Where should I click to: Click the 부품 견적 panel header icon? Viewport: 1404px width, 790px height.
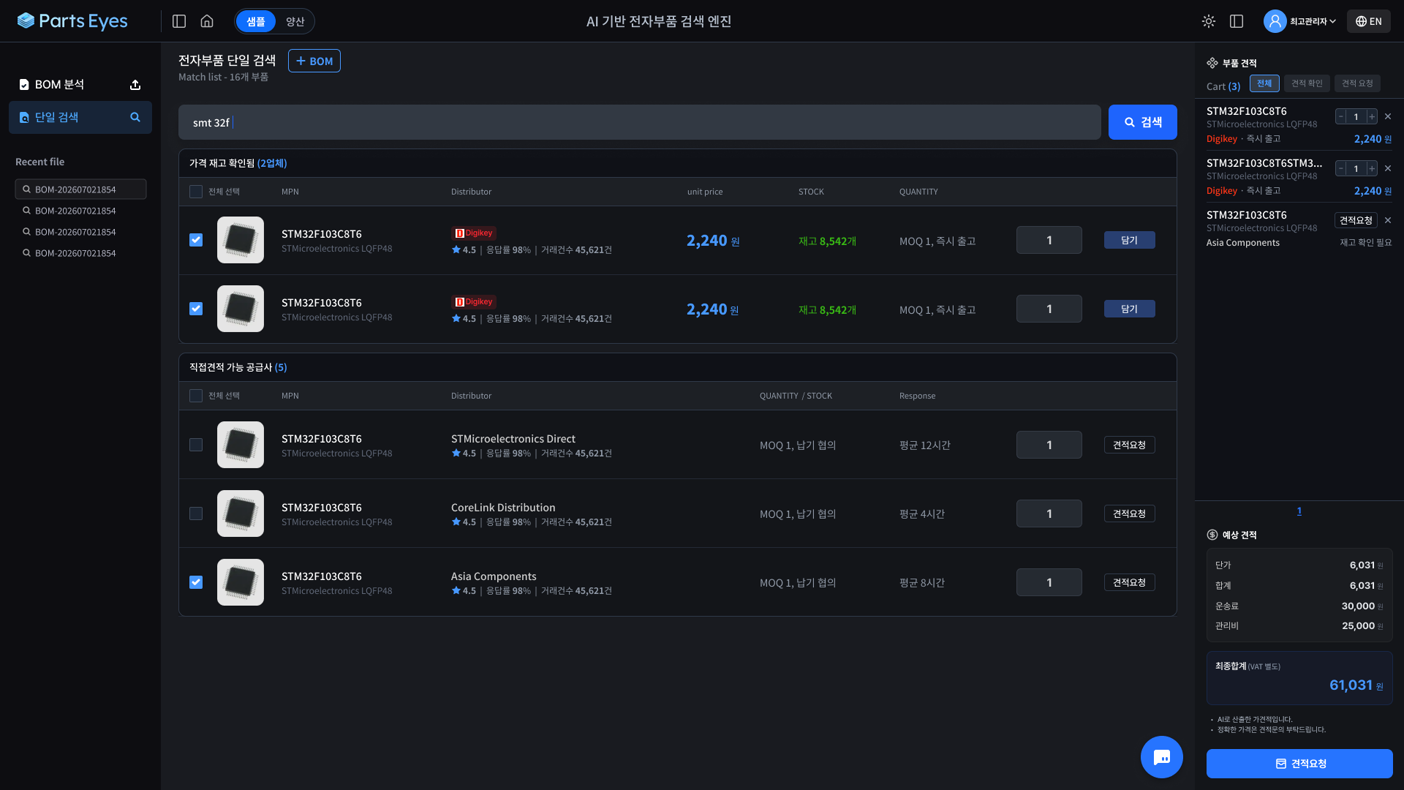click(x=1212, y=63)
